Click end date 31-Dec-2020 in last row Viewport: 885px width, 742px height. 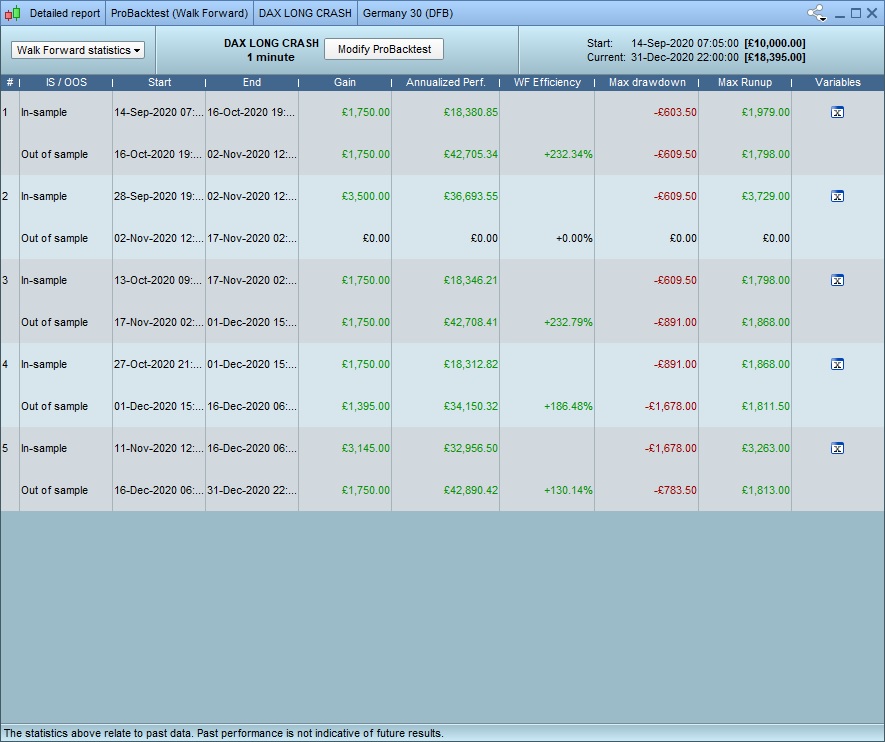pyautogui.click(x=251, y=490)
